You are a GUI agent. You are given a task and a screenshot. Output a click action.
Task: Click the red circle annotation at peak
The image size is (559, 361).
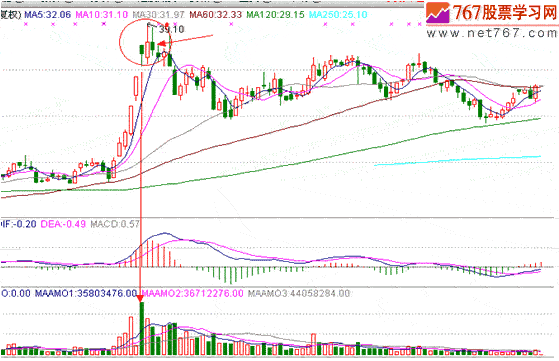[145, 43]
